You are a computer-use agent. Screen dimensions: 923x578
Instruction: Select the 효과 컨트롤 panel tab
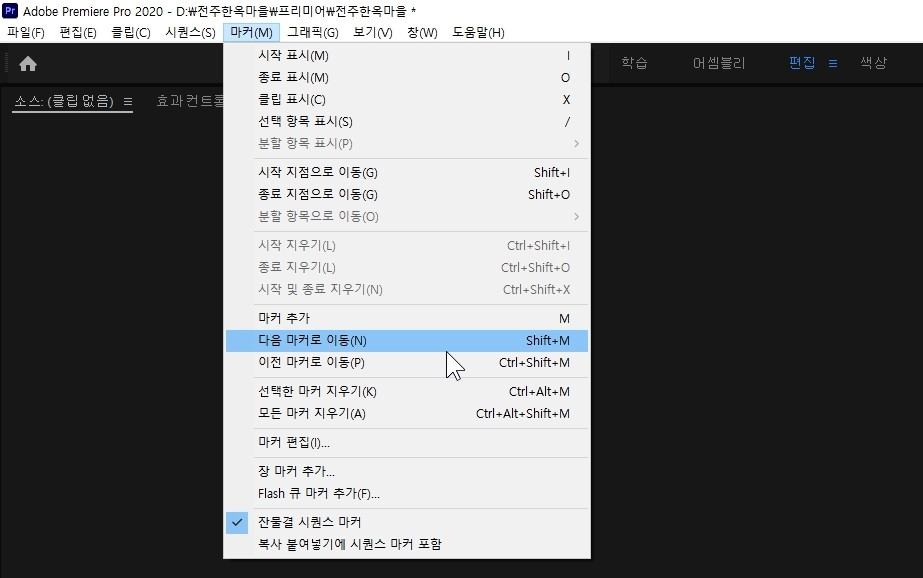pos(190,101)
